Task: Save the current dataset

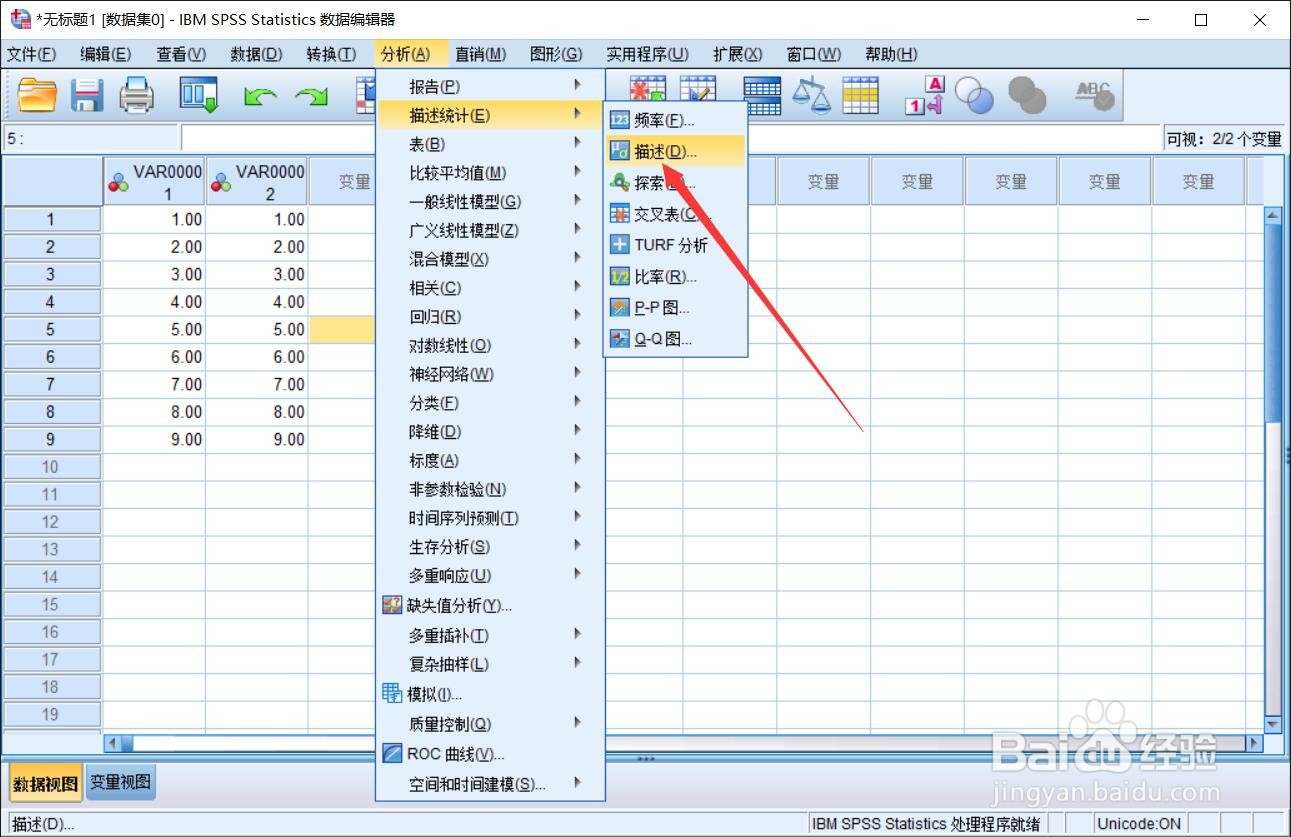Action: click(87, 94)
